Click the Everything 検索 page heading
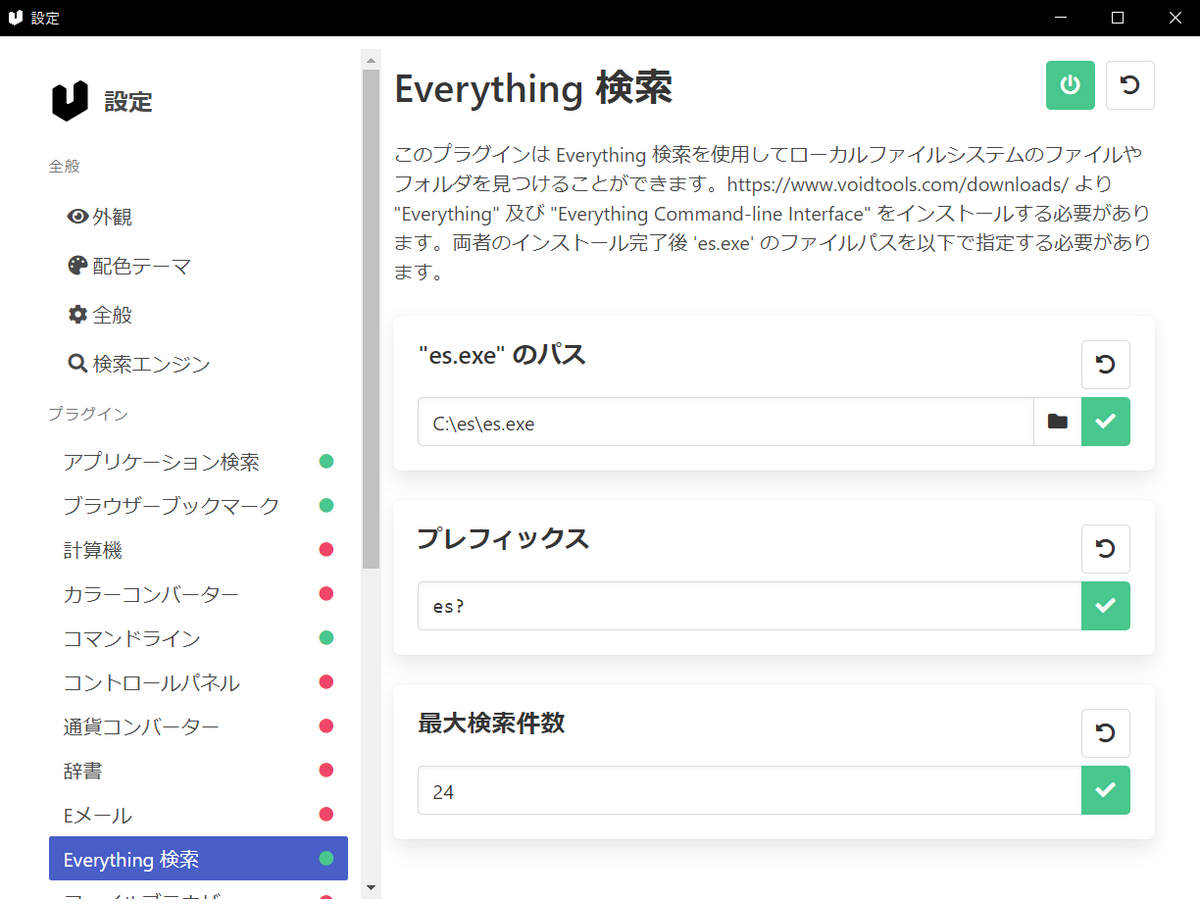The width and height of the screenshot is (1200, 907). 533,88
